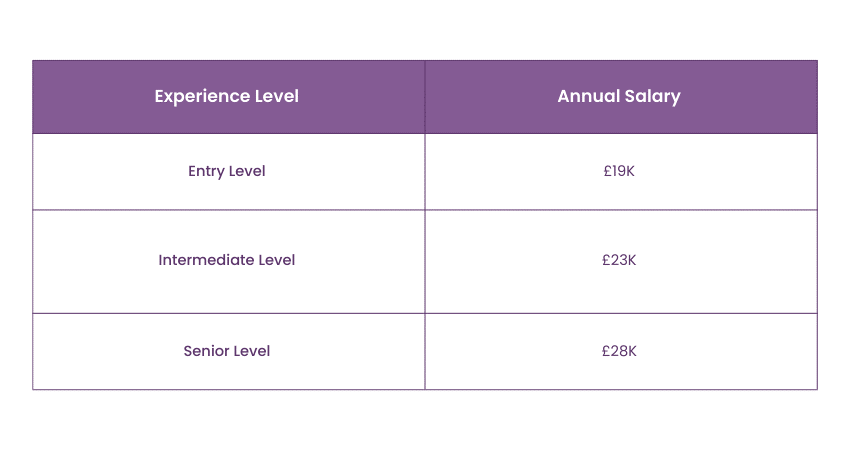Click the word "Annual" in the header
The image size is (850, 450).
[587, 97]
